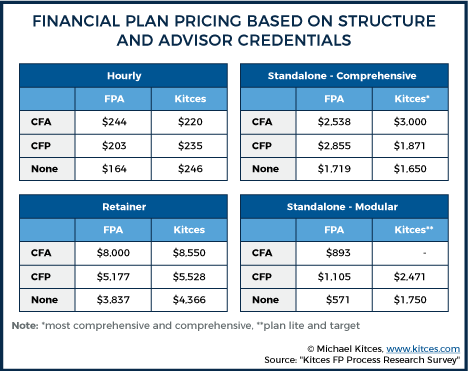Click the Modular Kitces CFP value $2,471

pyautogui.click(x=409, y=277)
